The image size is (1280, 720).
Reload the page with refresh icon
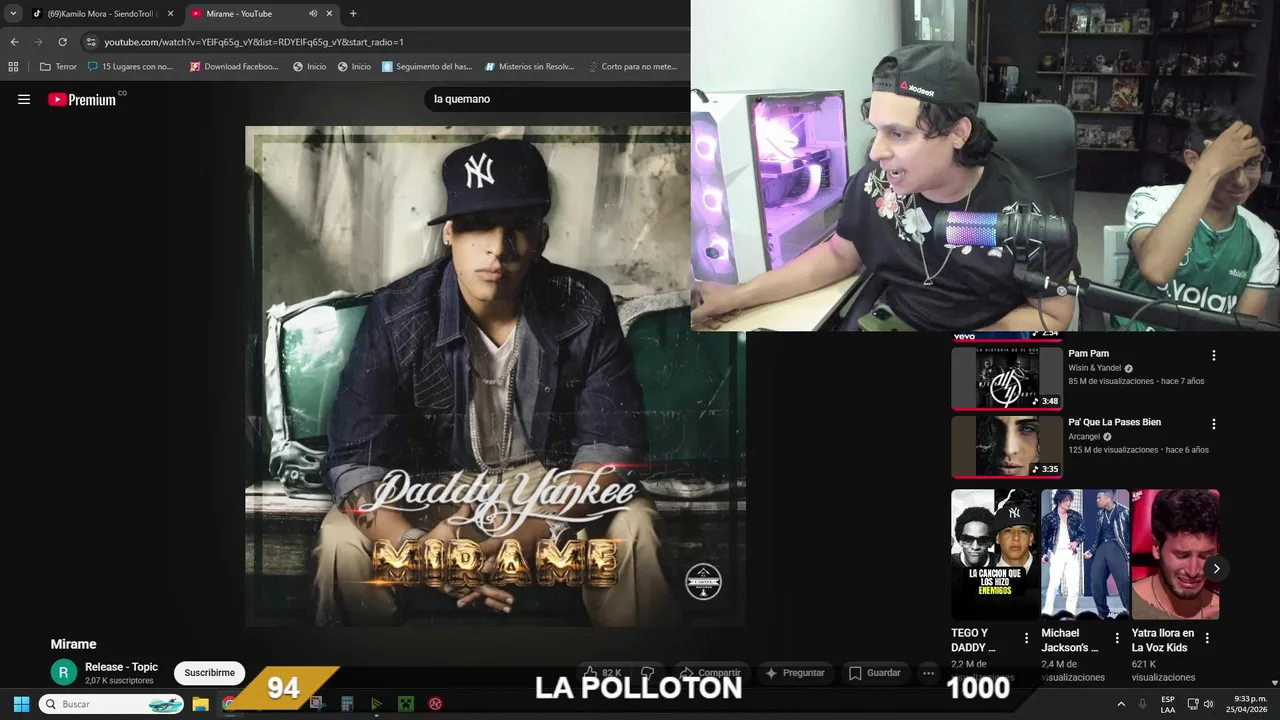62,42
